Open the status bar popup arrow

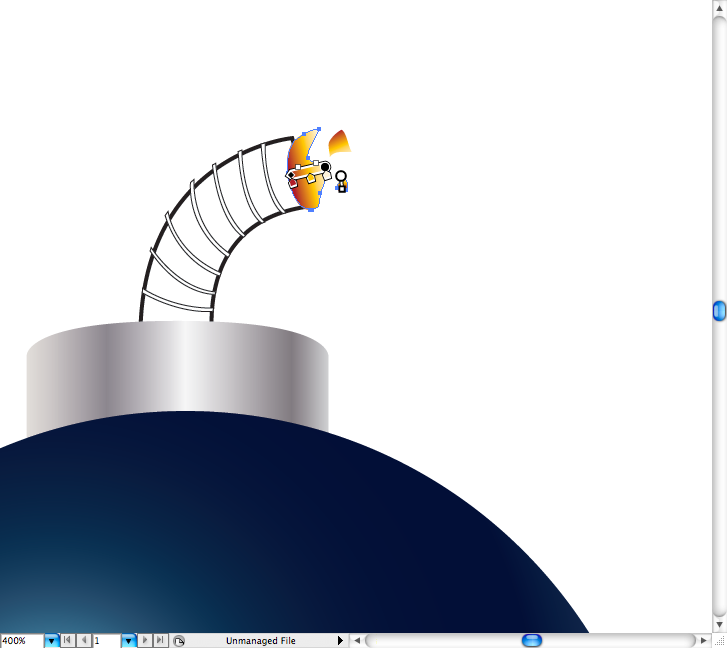coord(340,640)
